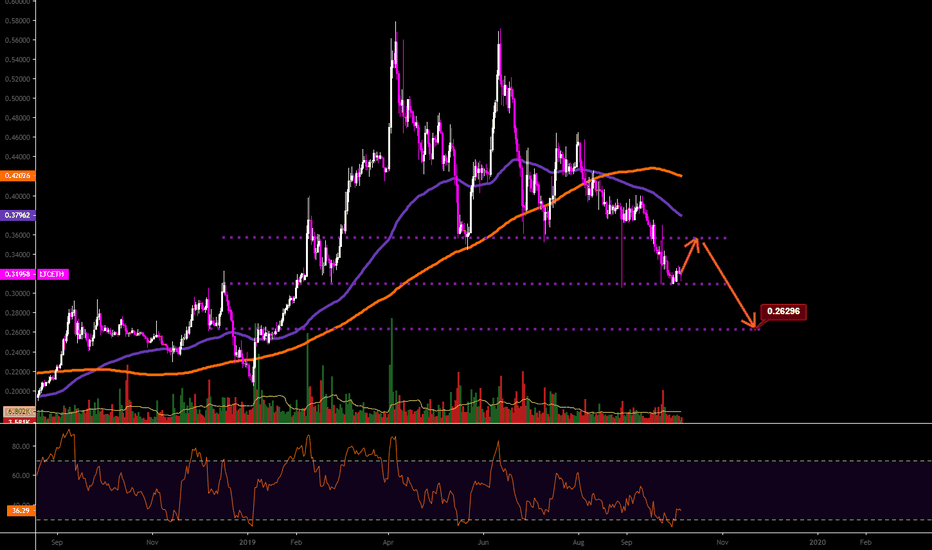Click the orange 36.29 RSI value label

pos(21,510)
